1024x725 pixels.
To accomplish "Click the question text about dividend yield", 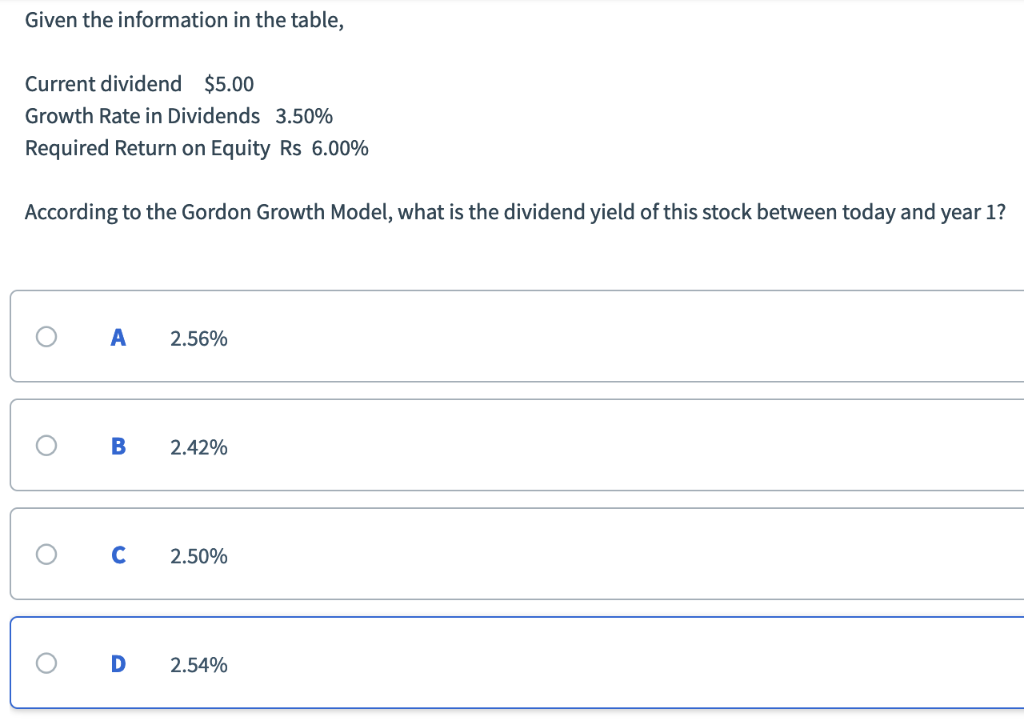I will (515, 212).
